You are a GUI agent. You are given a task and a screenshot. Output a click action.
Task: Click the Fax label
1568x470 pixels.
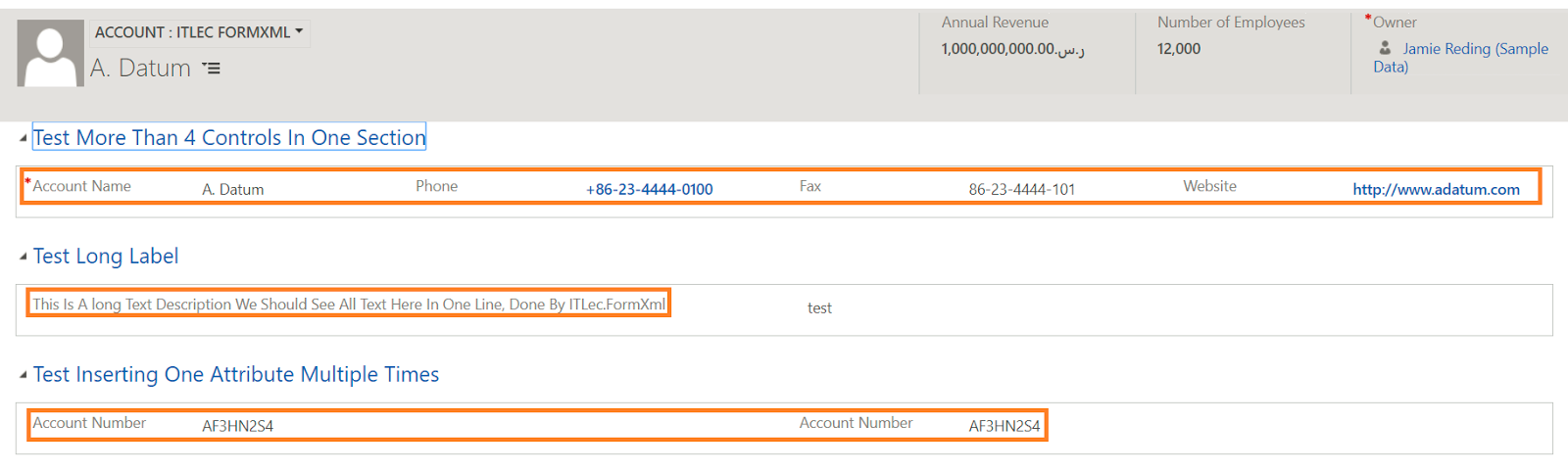pyautogui.click(x=810, y=186)
